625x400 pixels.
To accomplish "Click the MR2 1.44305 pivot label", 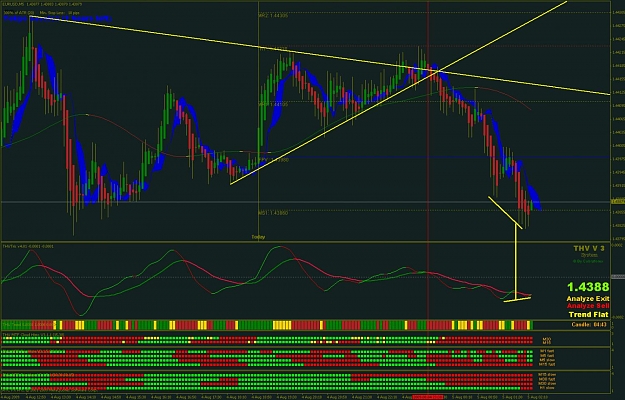I will point(273,16).
